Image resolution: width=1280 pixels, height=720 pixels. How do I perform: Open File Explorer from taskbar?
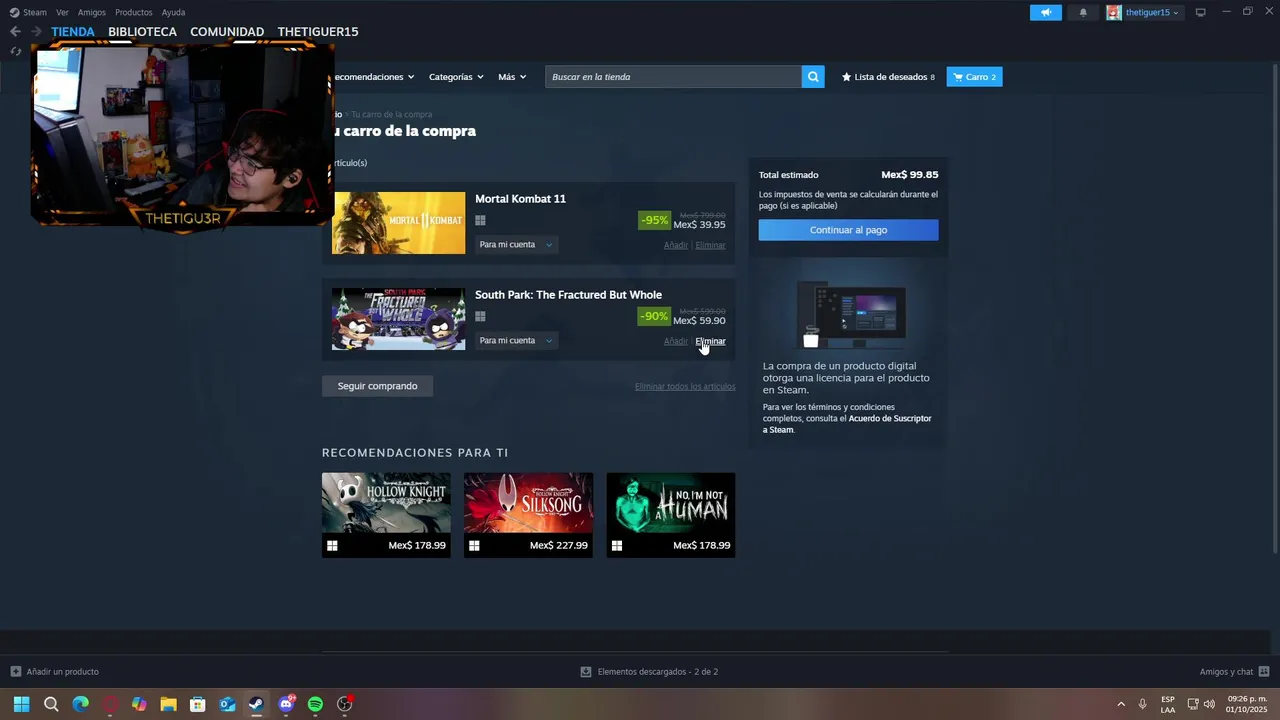[168, 704]
